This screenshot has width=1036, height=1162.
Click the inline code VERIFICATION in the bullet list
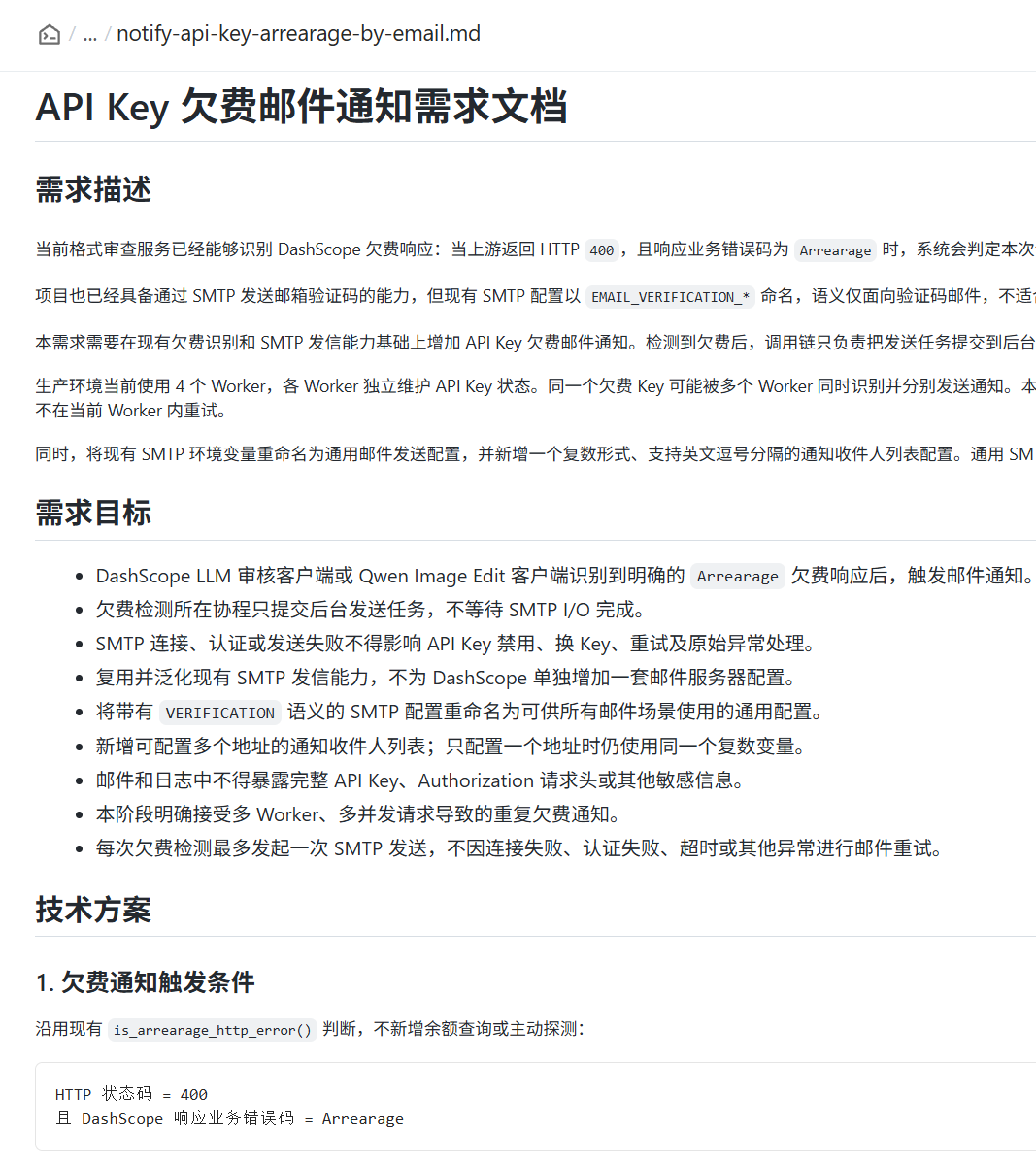220,713
